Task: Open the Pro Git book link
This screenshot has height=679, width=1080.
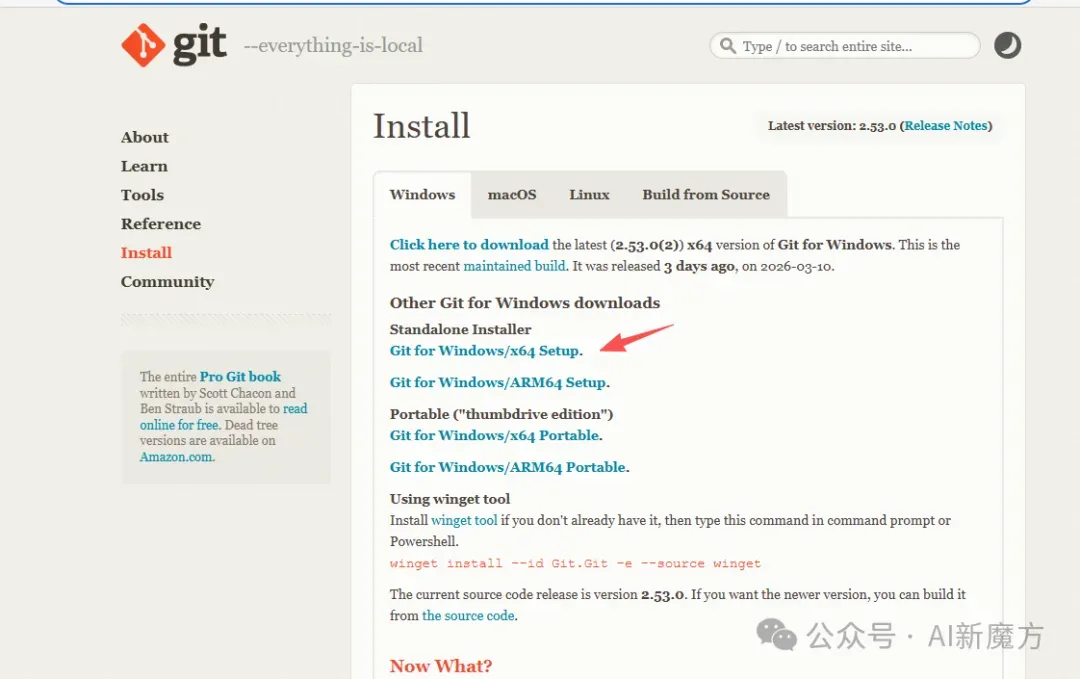Action: click(x=240, y=377)
